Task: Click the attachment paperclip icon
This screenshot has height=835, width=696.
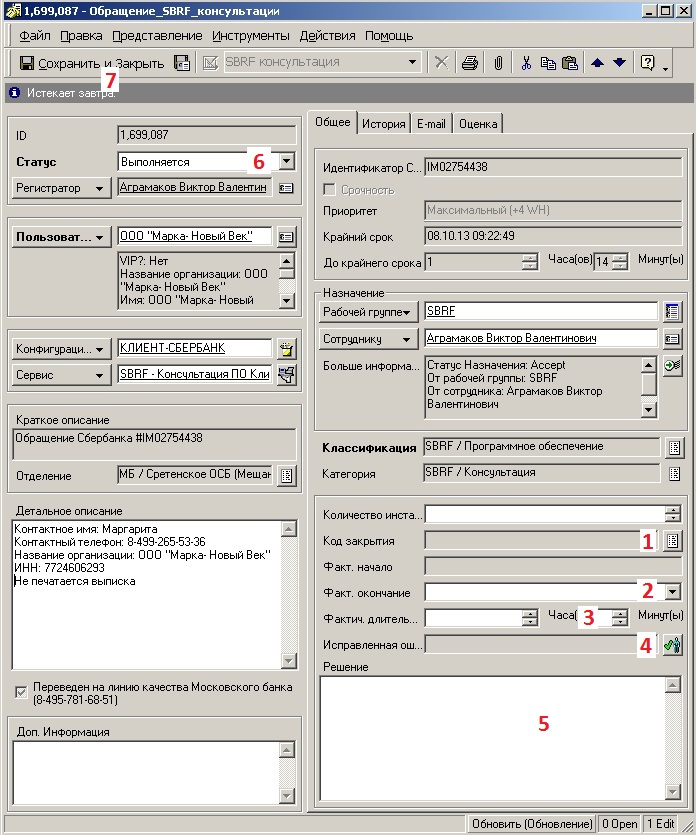Action: tap(498, 63)
